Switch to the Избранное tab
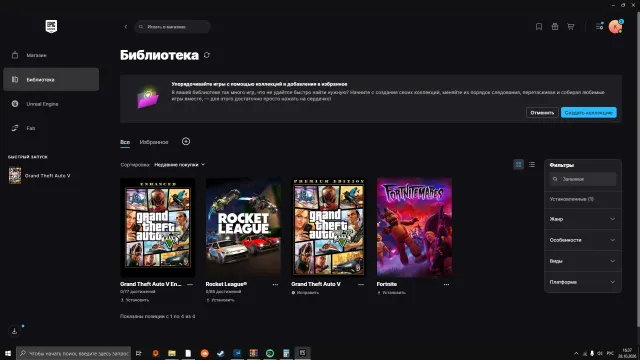The width and height of the screenshot is (640, 360). click(154, 142)
